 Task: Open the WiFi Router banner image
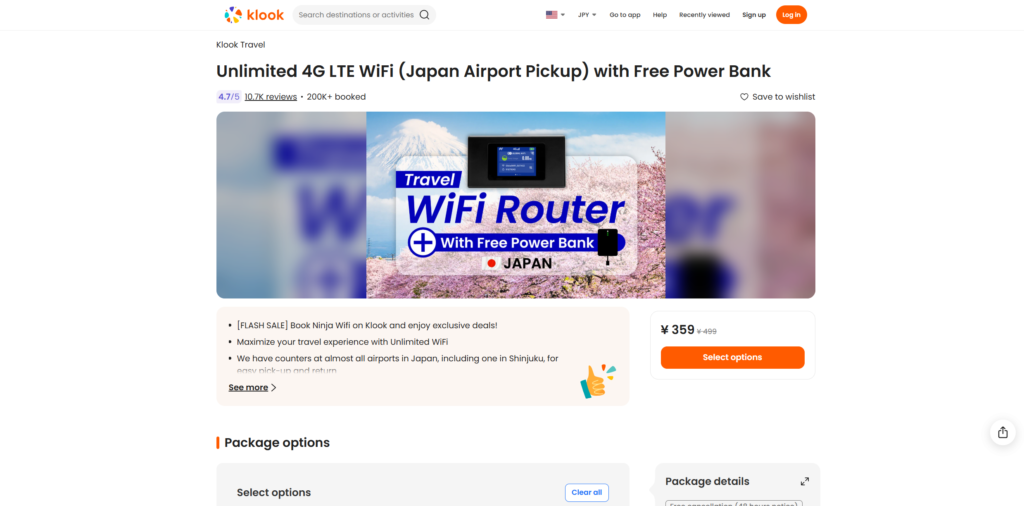click(515, 205)
